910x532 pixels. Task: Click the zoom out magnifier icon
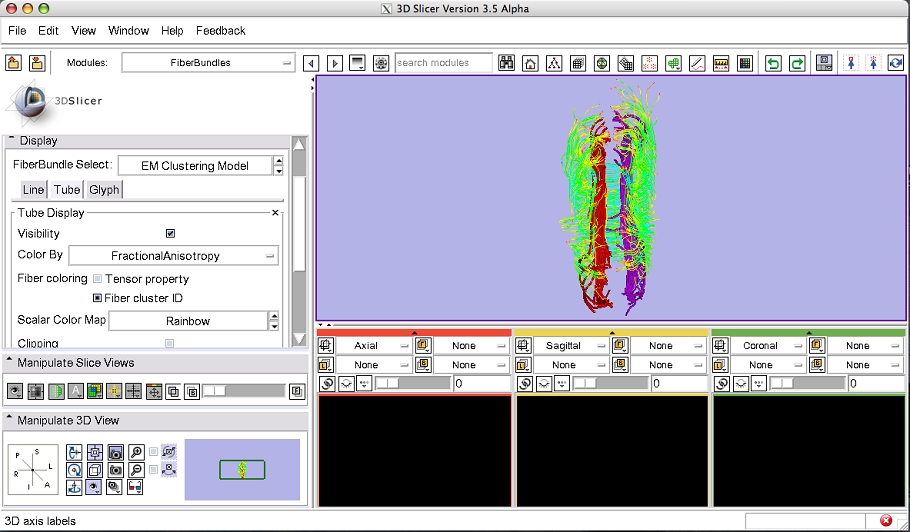pyautogui.click(x=137, y=470)
